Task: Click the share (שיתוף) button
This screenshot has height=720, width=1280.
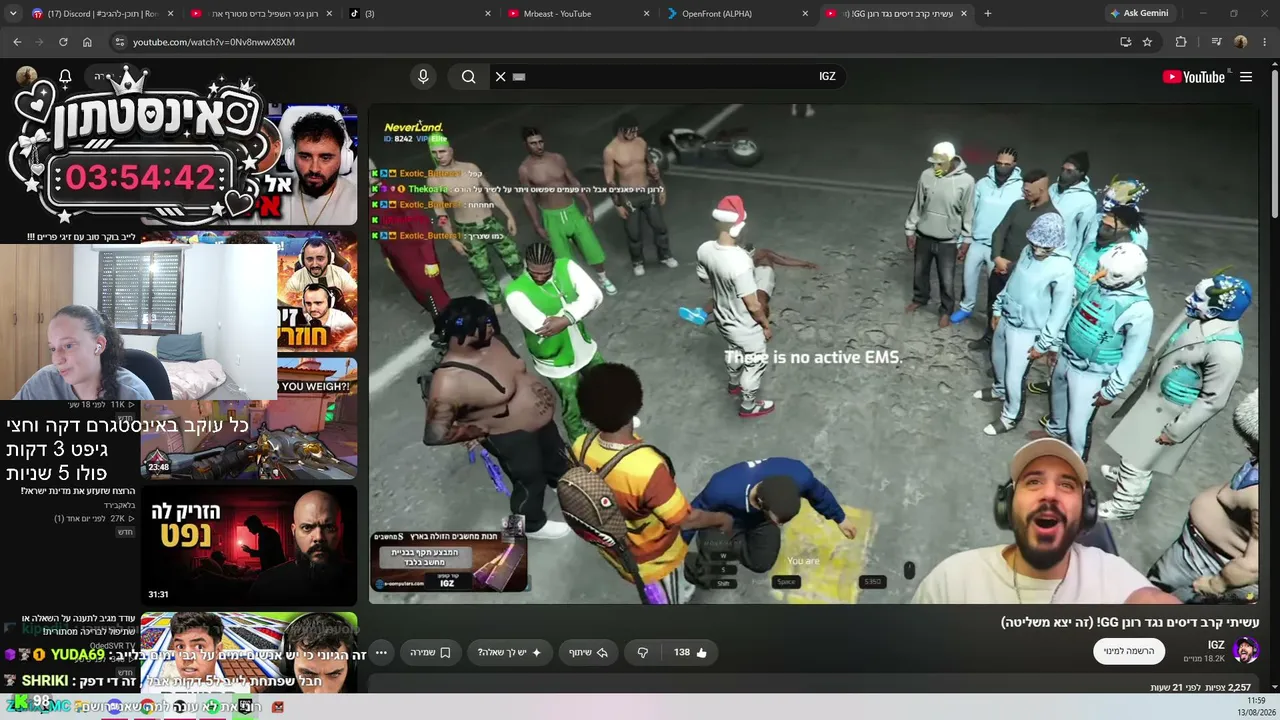Action: pos(588,652)
